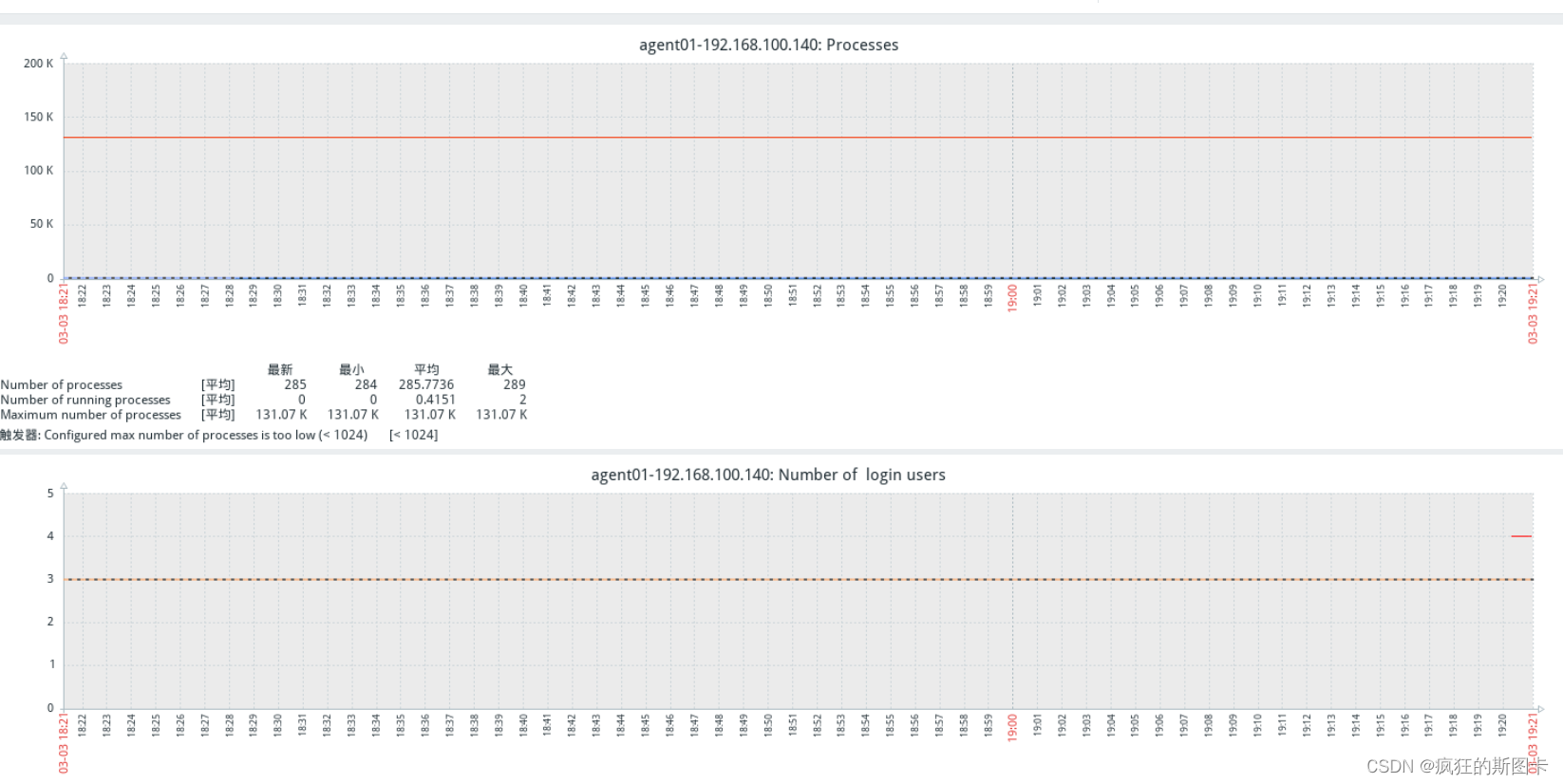Click the '03-03 18:21' start label under Processes chart
This screenshot has height=784, width=1563.
(x=64, y=312)
